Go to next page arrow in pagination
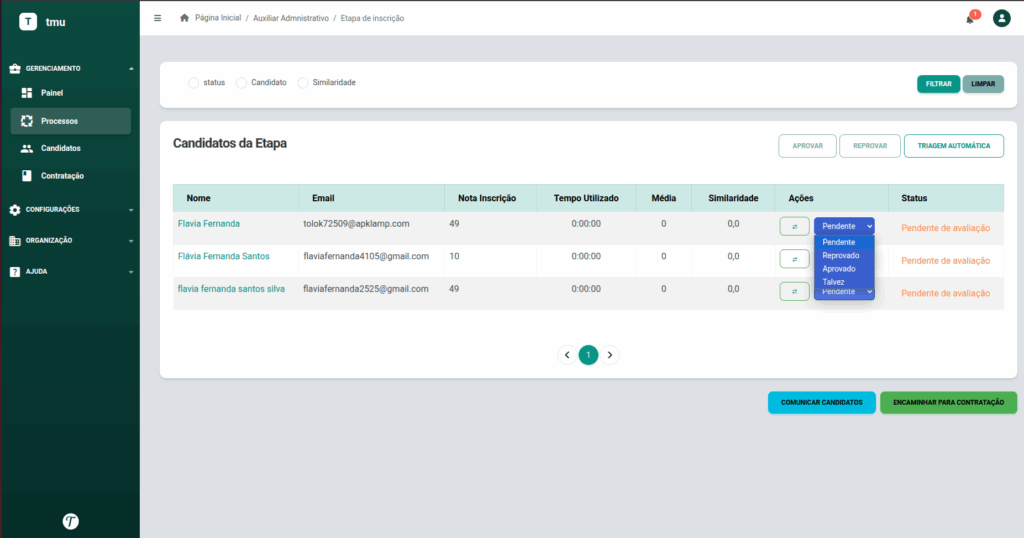 (x=609, y=355)
